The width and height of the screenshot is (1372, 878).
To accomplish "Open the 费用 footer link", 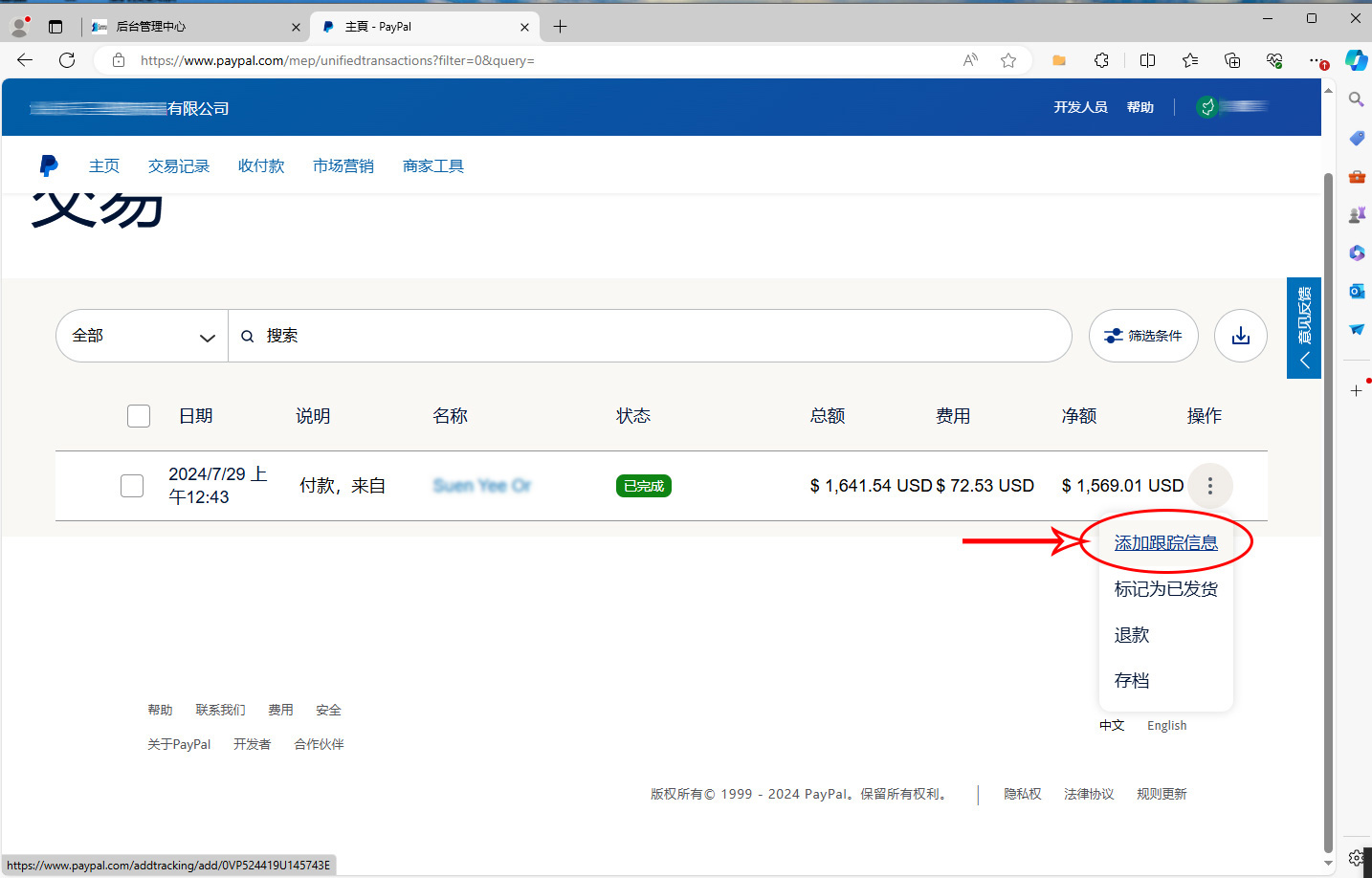I will click(280, 710).
